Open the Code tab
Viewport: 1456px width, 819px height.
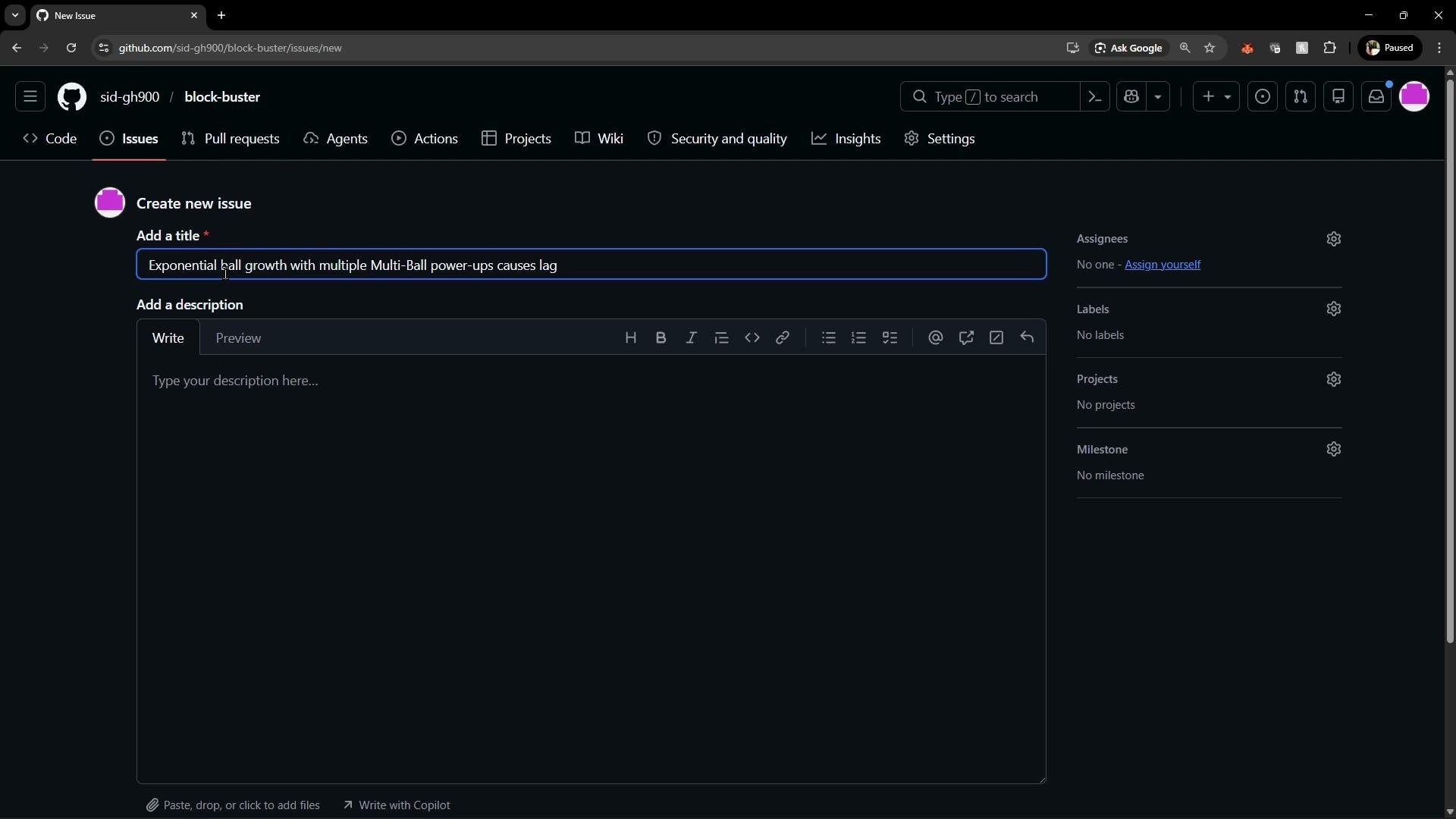(50, 139)
